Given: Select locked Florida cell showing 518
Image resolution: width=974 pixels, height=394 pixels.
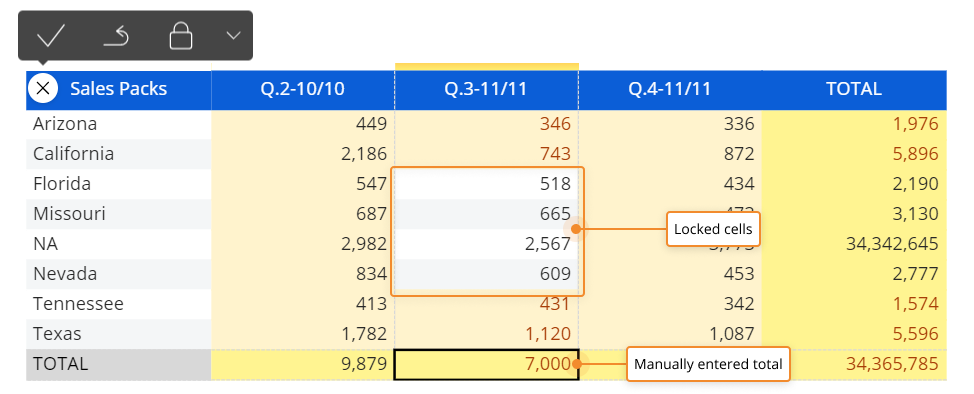Looking at the screenshot, I should (486, 184).
